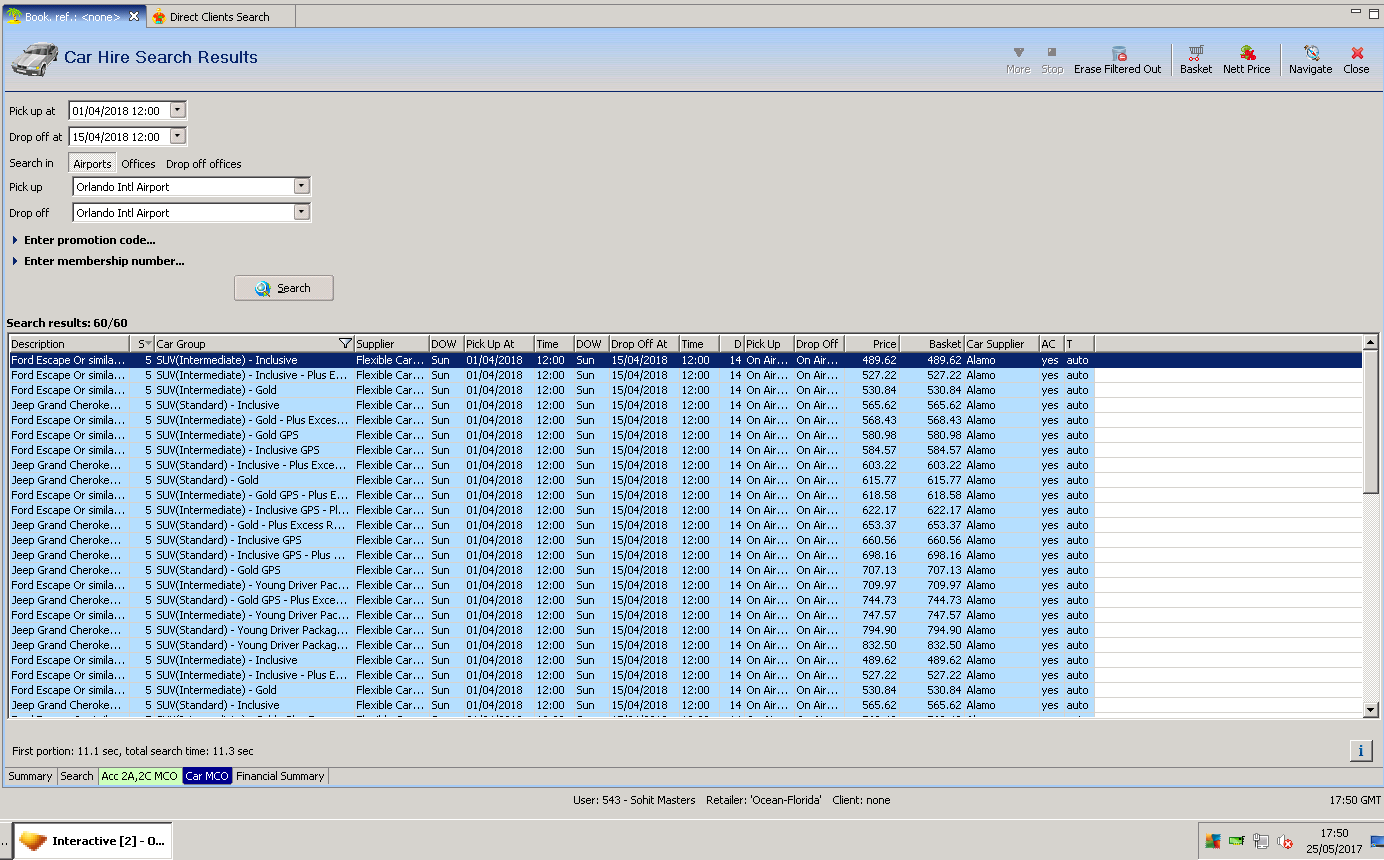
Task: Sort by the Basket column header
Action: click(x=933, y=344)
